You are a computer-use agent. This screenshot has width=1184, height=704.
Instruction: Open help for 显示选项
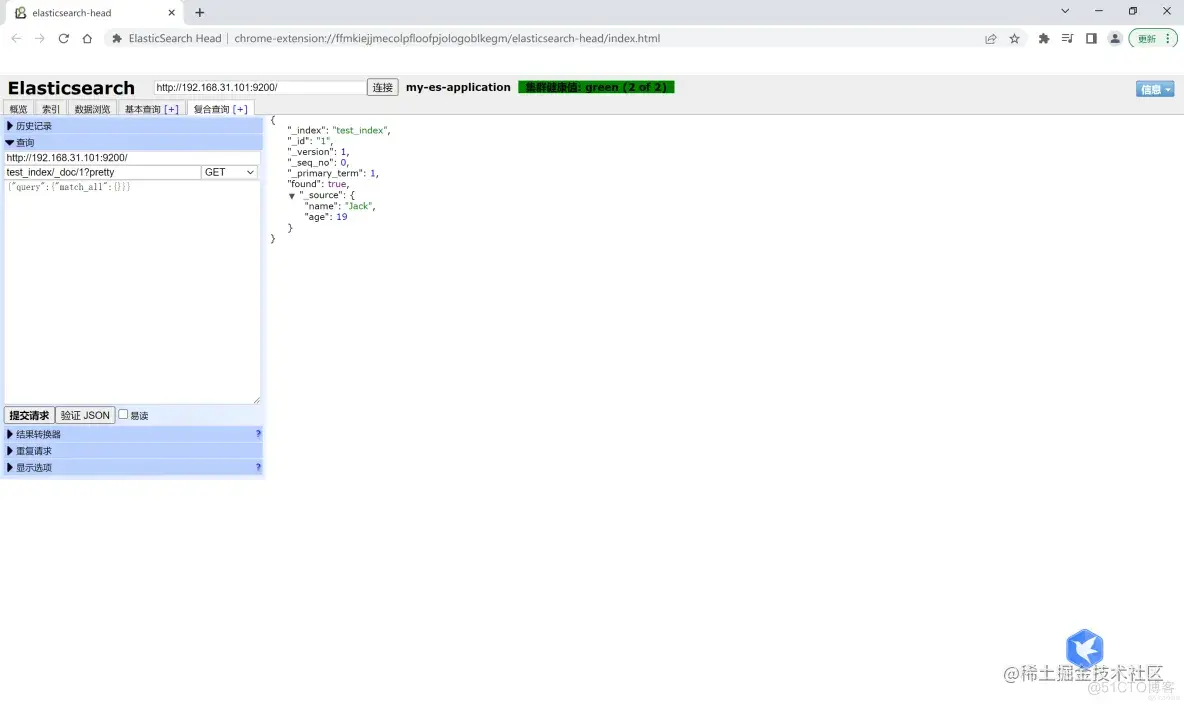point(258,468)
